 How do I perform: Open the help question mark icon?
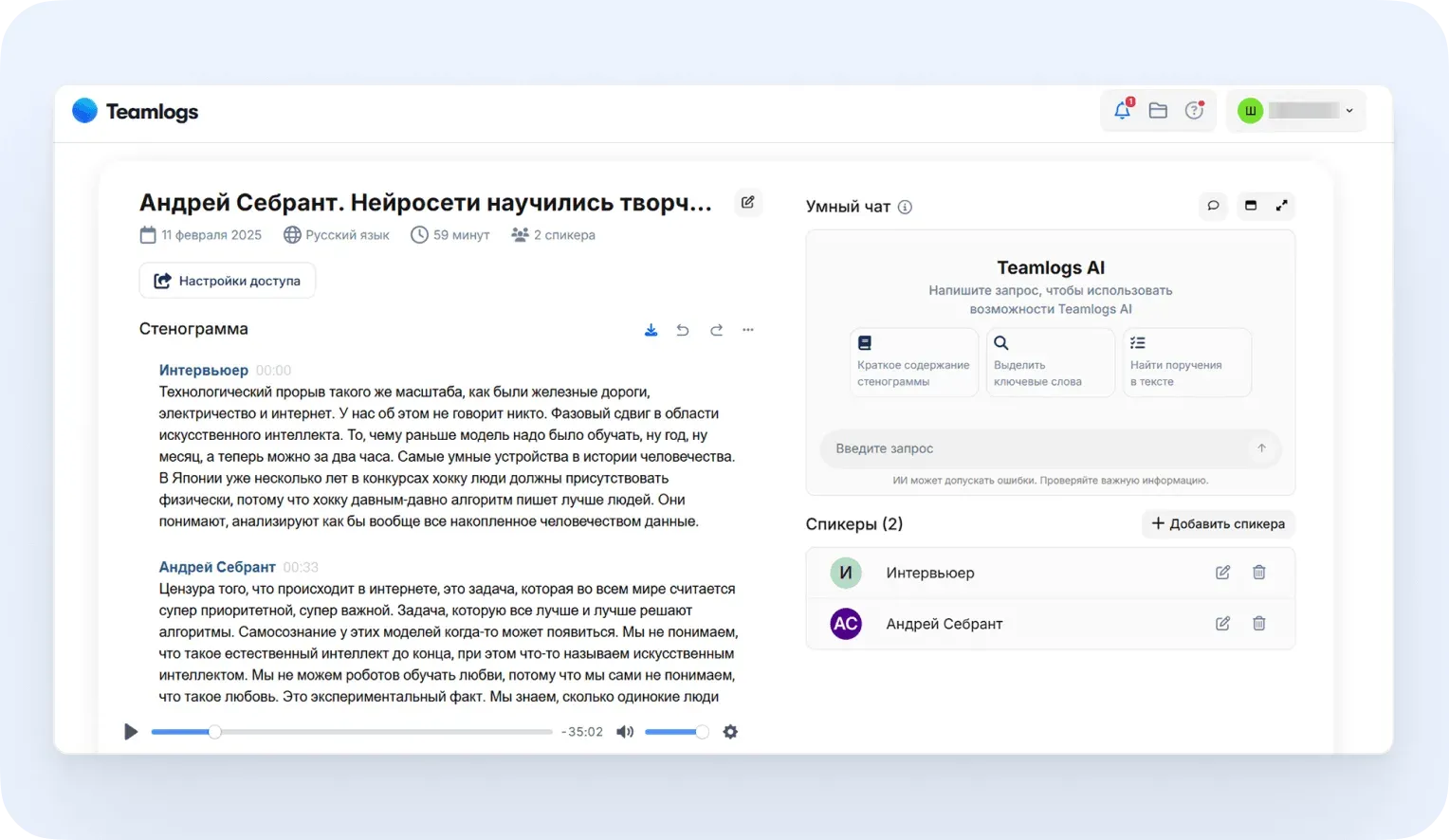click(x=1195, y=110)
